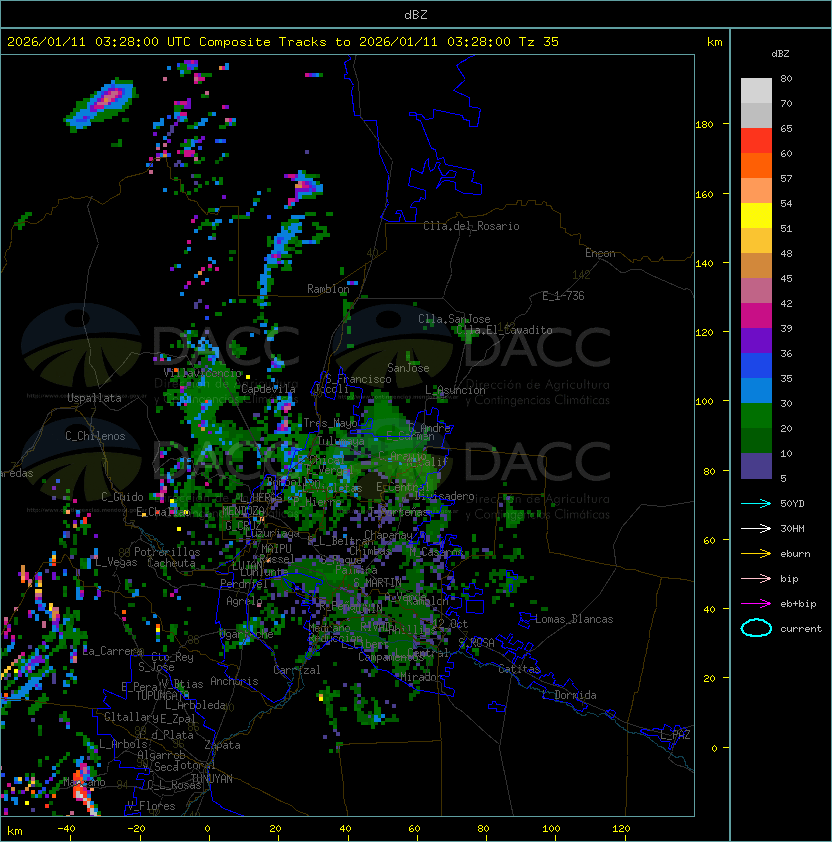Select the red 60-65 dBZ swatch

(x=756, y=141)
